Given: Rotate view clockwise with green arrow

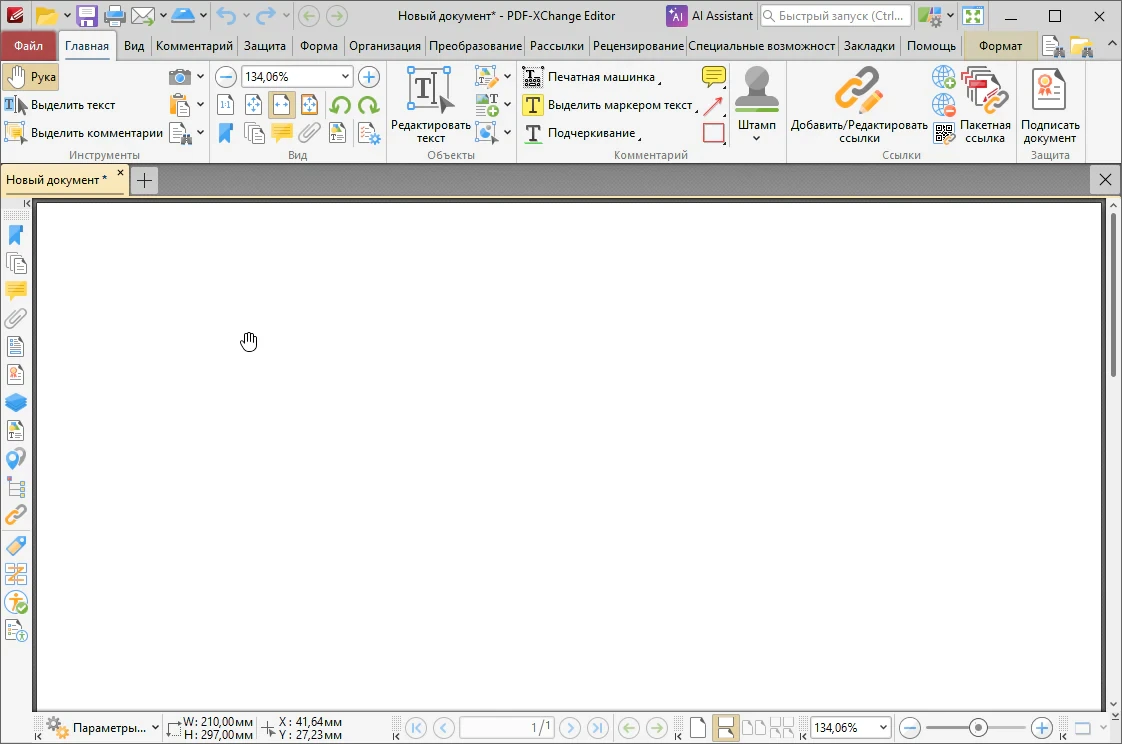Looking at the screenshot, I should [x=369, y=105].
